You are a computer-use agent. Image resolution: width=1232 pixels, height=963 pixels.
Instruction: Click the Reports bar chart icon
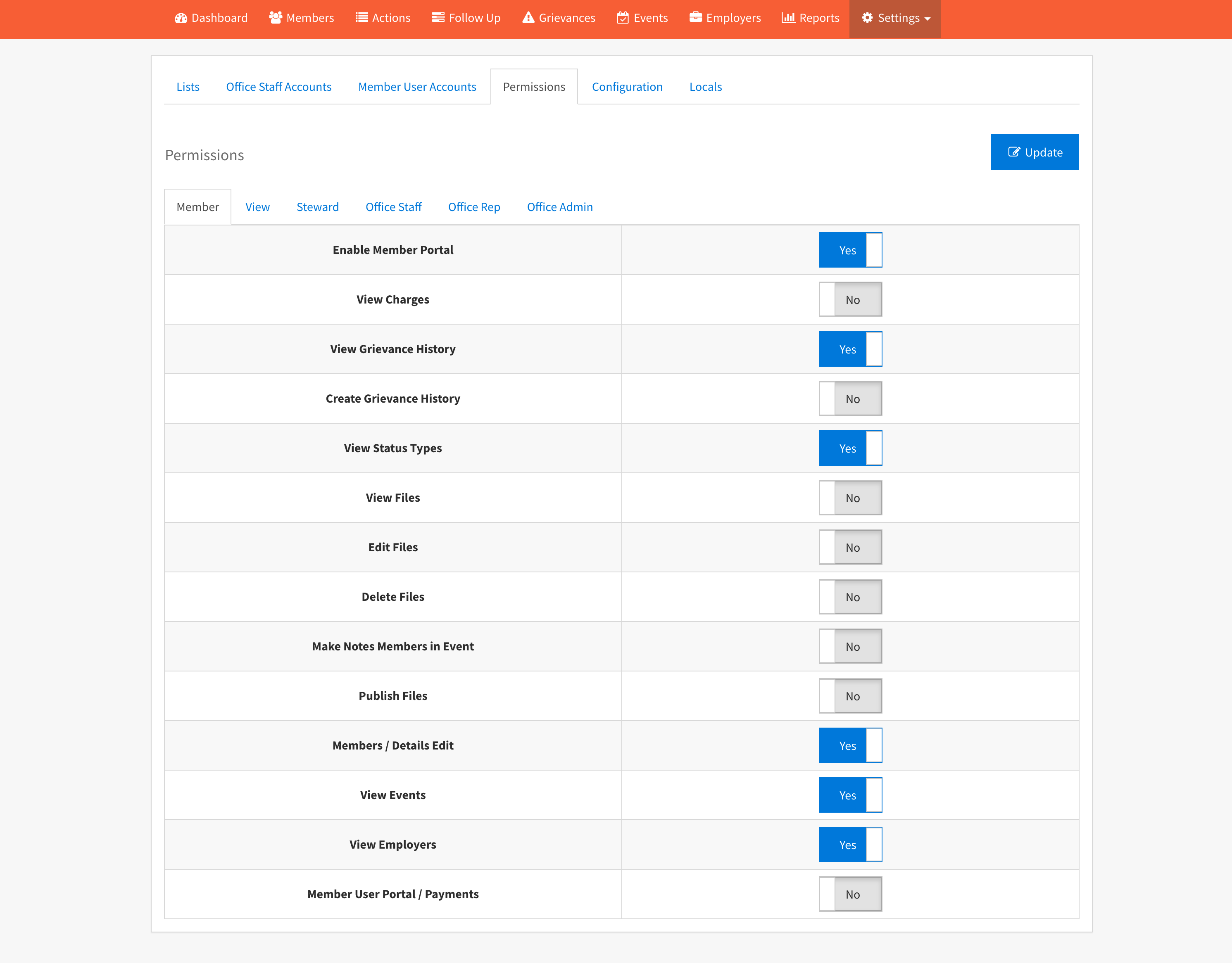pyautogui.click(x=788, y=17)
